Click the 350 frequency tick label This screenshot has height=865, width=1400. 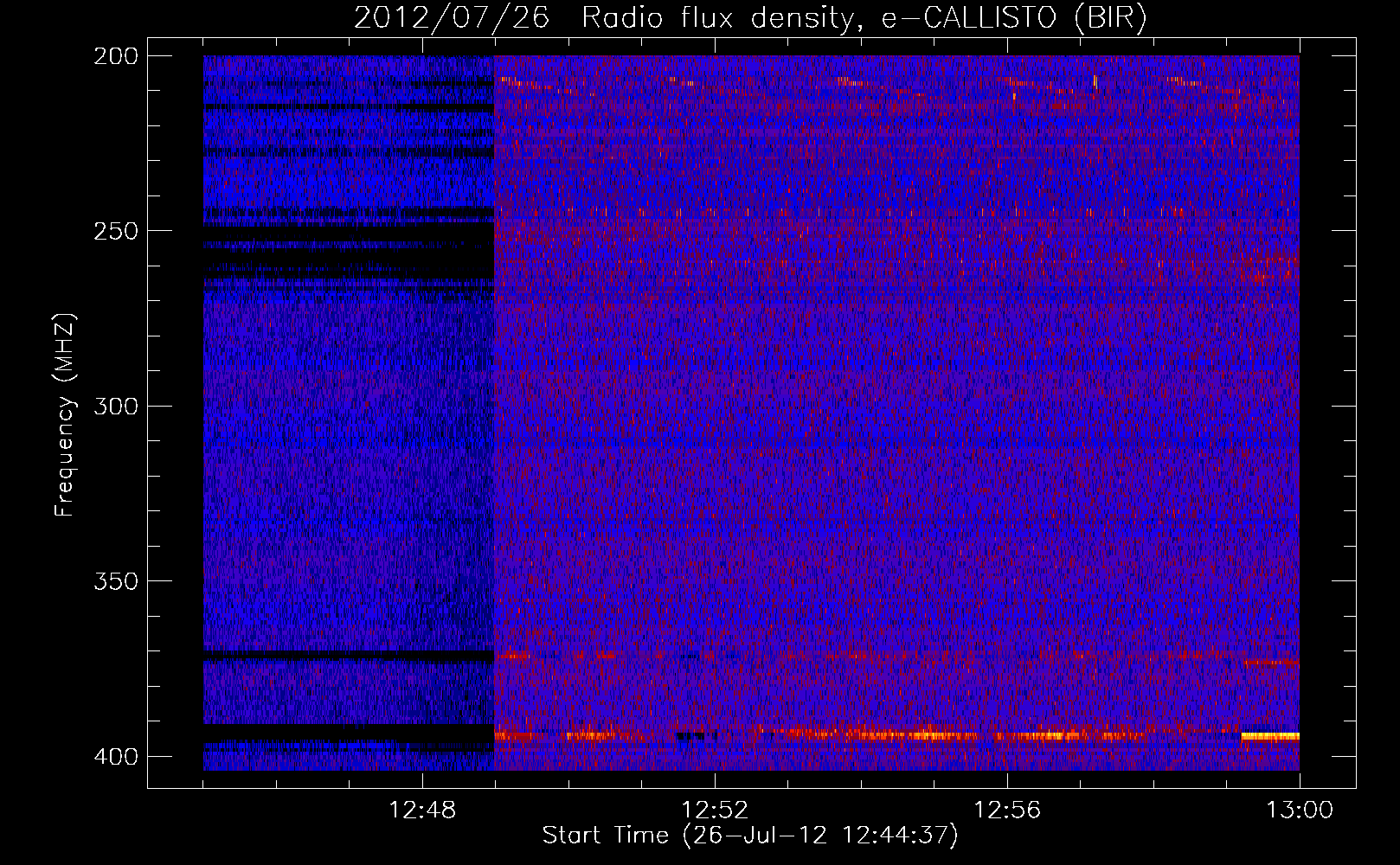(x=116, y=581)
